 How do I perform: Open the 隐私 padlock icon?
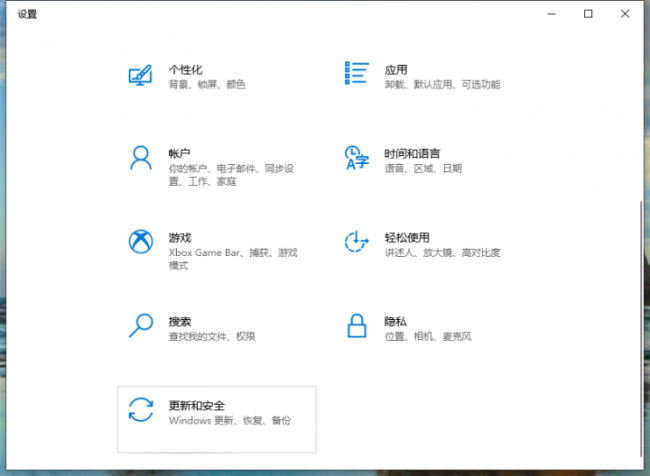357,326
